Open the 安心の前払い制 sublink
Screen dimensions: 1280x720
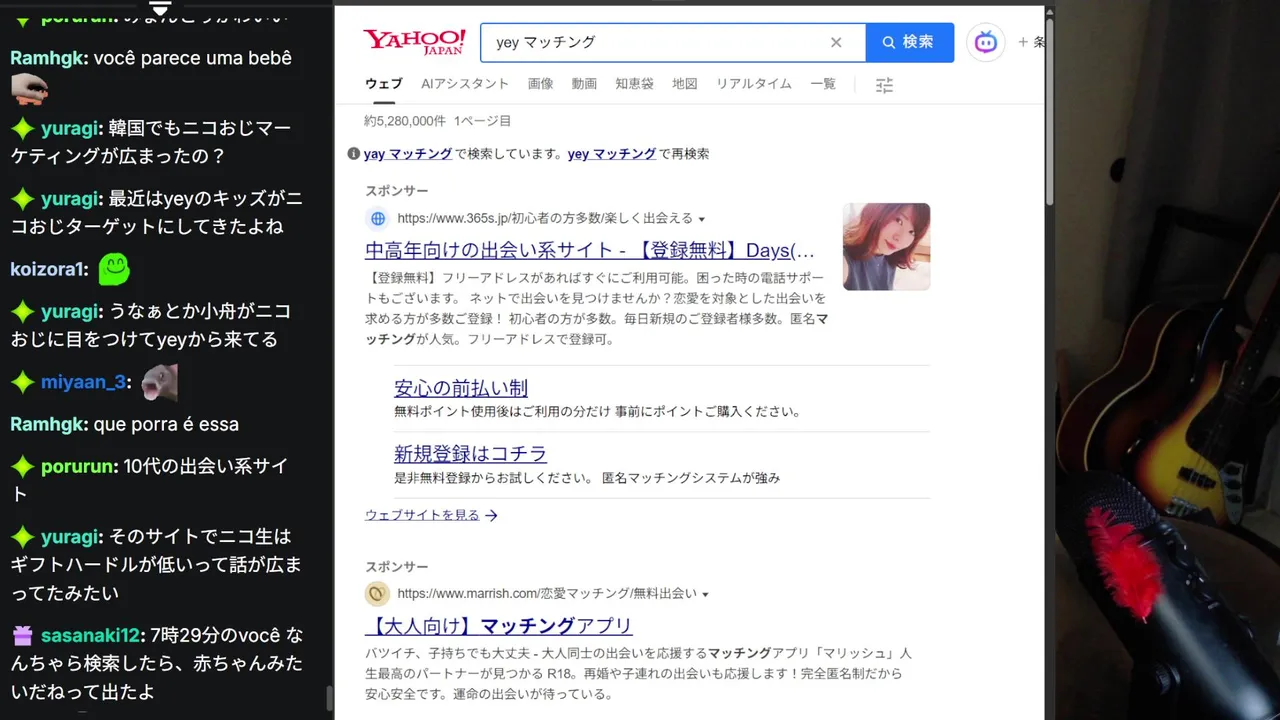pos(461,388)
